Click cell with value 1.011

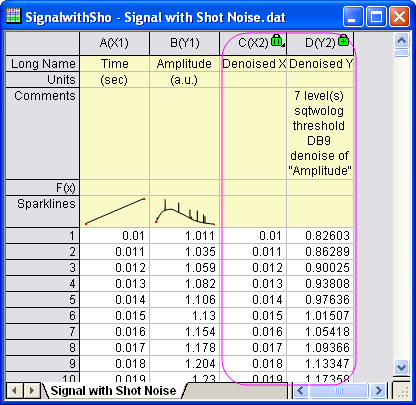[185, 236]
